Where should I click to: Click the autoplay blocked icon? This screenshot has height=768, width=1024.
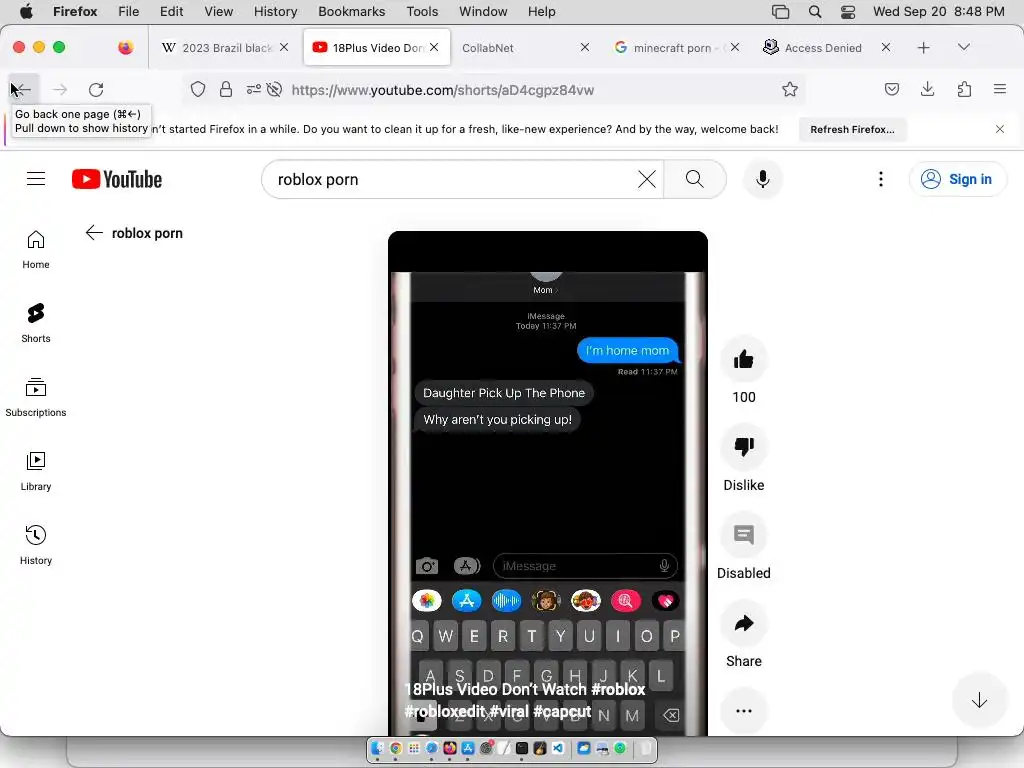point(274,89)
